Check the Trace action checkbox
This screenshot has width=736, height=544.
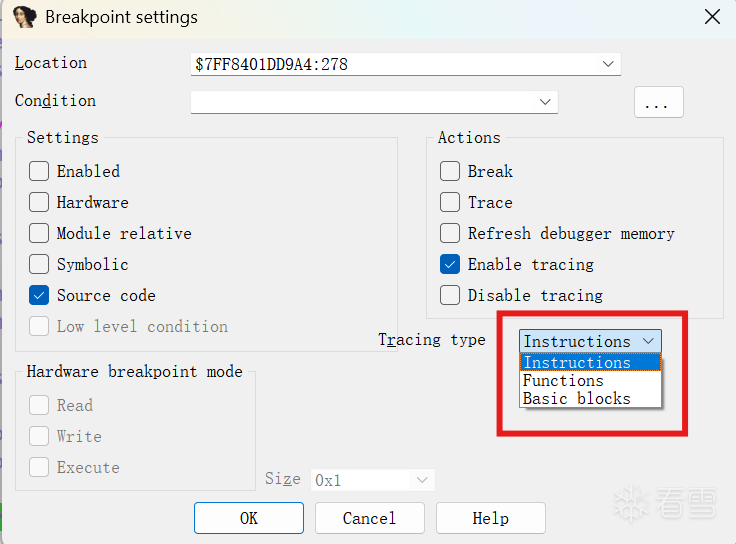(450, 202)
